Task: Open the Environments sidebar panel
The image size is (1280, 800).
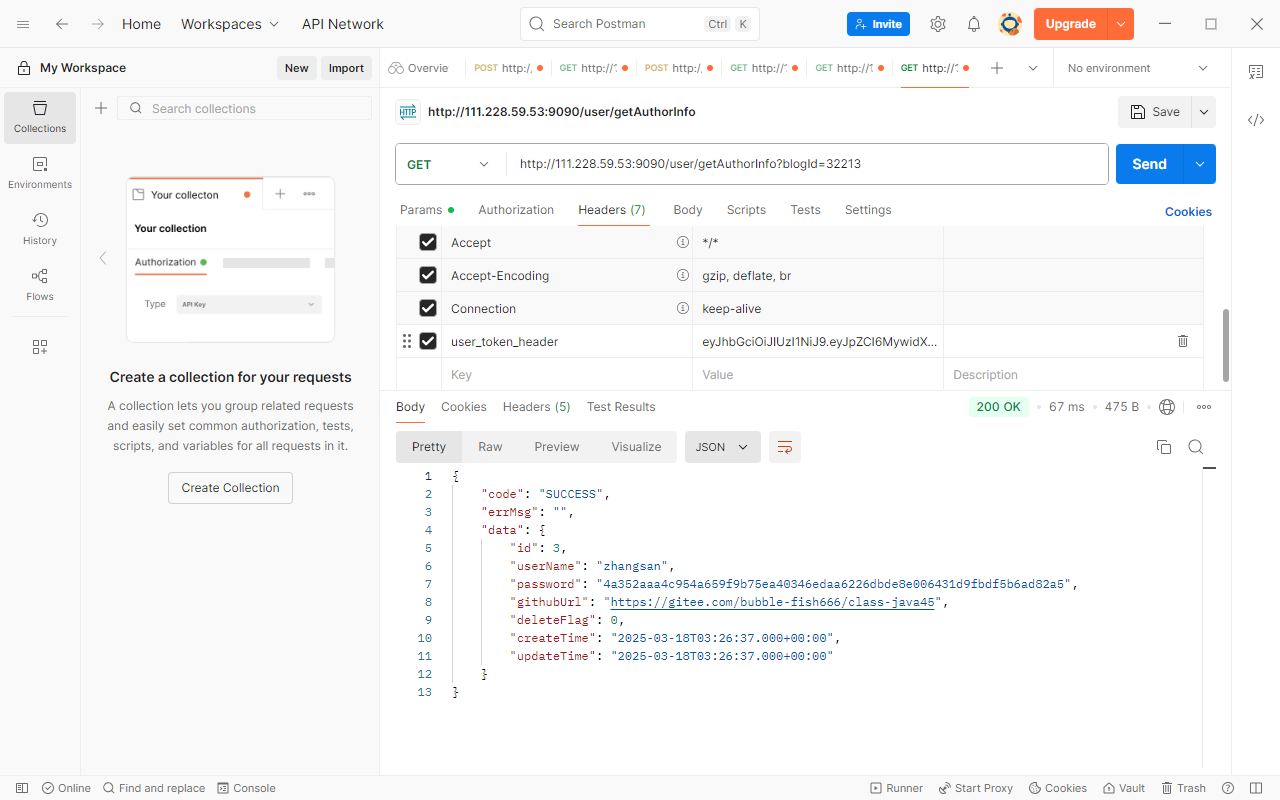Action: (40, 173)
